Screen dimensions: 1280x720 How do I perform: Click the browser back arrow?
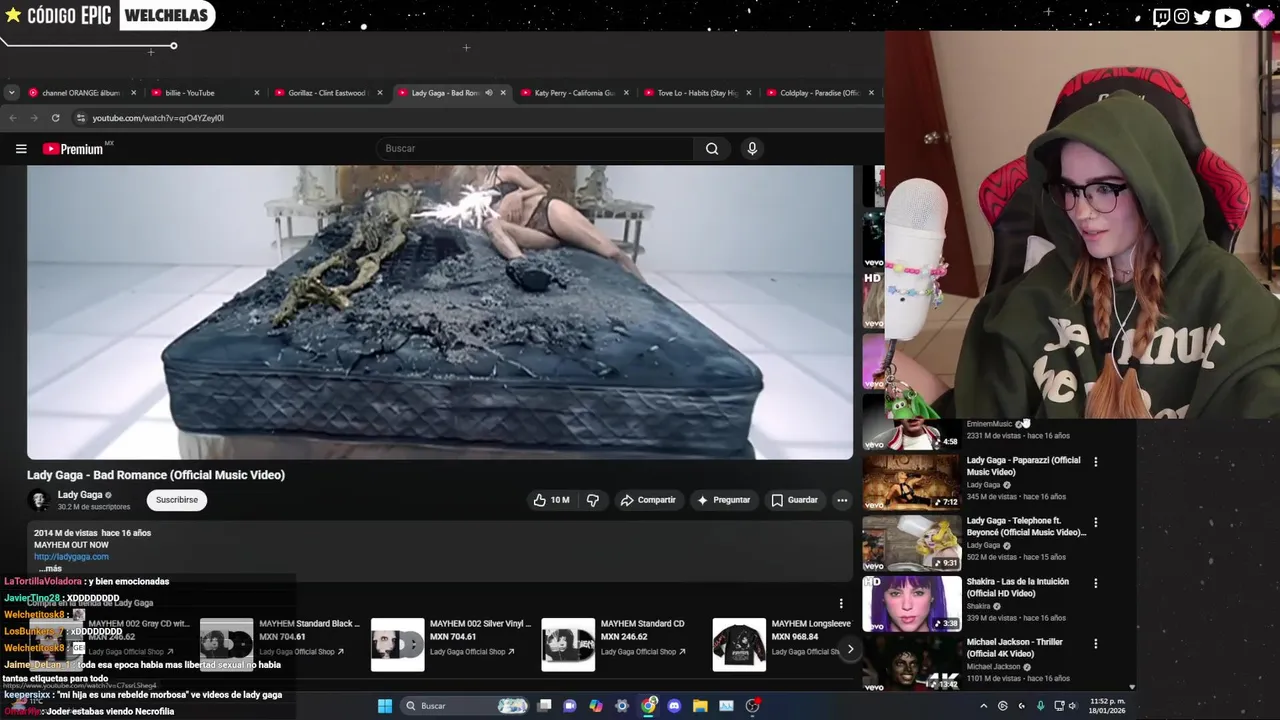(x=13, y=118)
